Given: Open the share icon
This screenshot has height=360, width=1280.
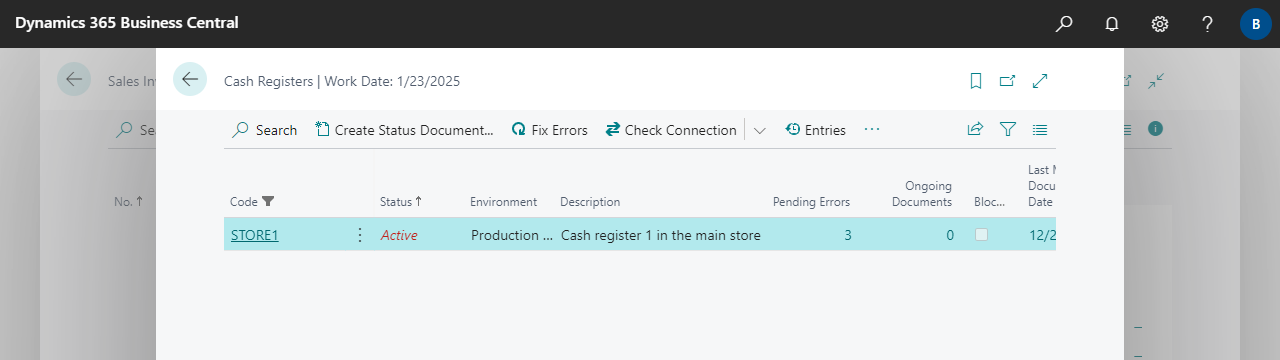Looking at the screenshot, I should [975, 130].
